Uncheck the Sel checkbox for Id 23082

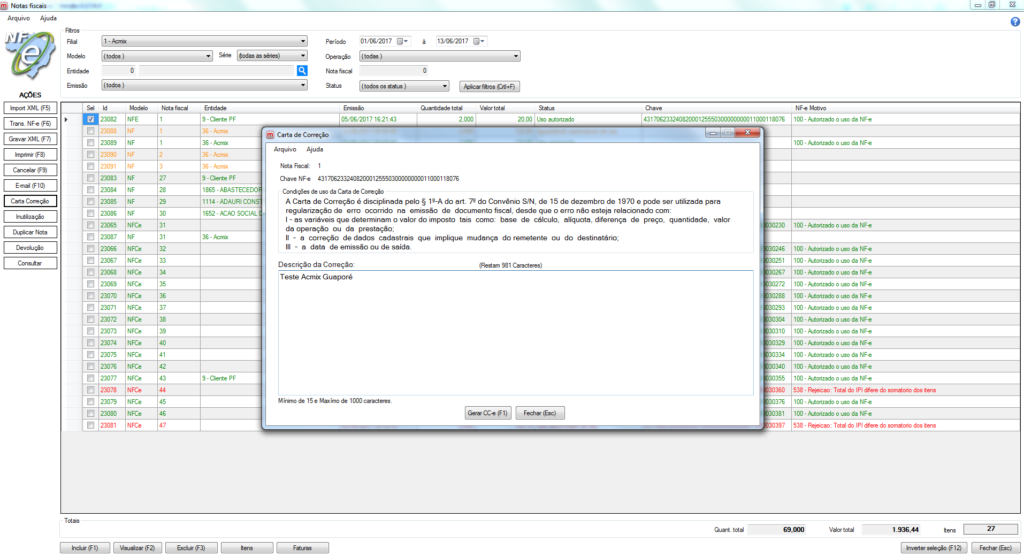pyautogui.click(x=90, y=119)
